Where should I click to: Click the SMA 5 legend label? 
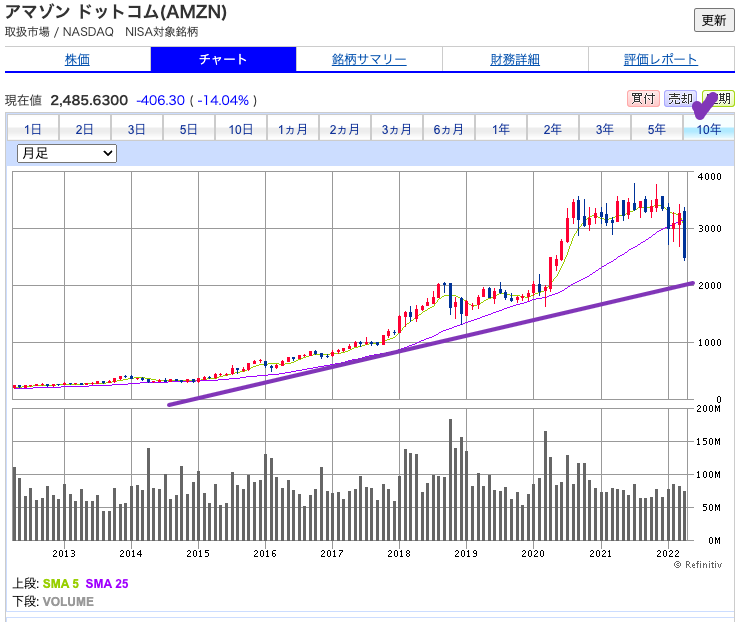tap(61, 584)
